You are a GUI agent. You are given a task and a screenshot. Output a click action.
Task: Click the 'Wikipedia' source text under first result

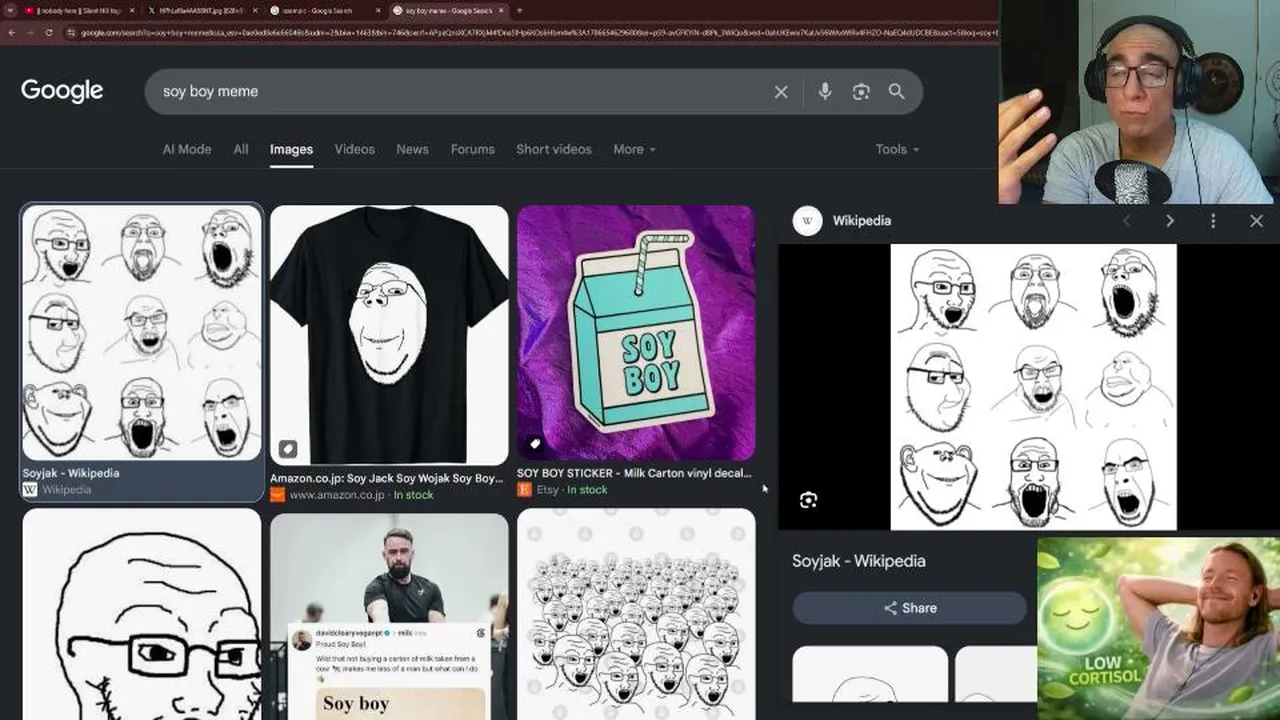(67, 490)
